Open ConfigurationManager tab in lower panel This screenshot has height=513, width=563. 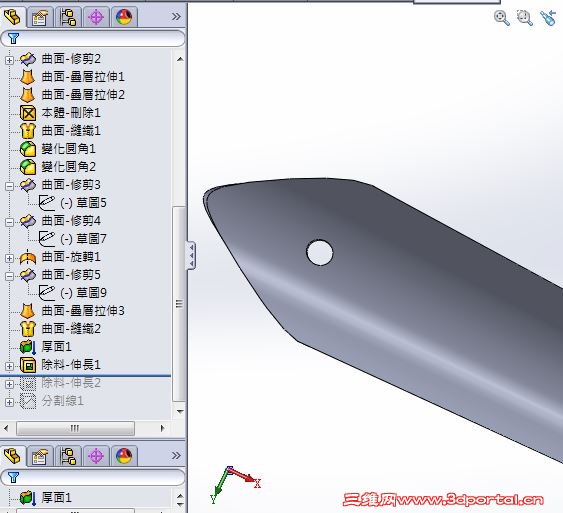(68, 456)
